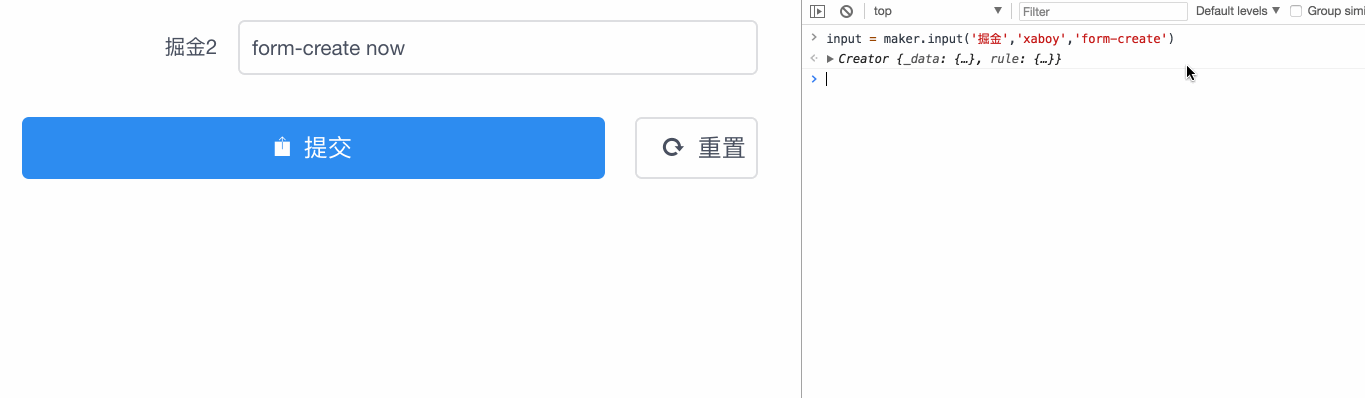
Task: Click the 掘金2 field label
Action: (x=191, y=48)
